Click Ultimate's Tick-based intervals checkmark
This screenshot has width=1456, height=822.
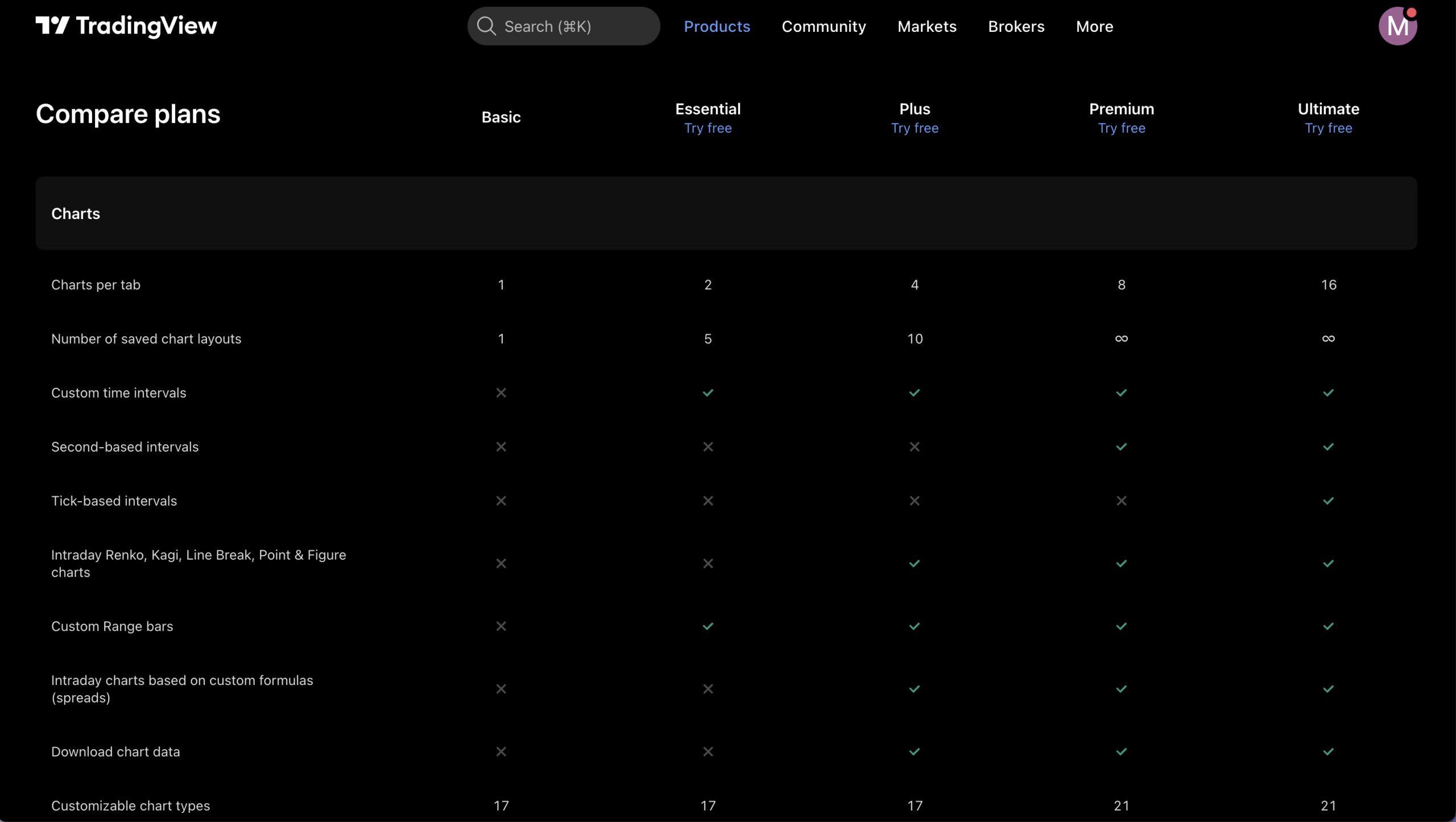[1328, 501]
